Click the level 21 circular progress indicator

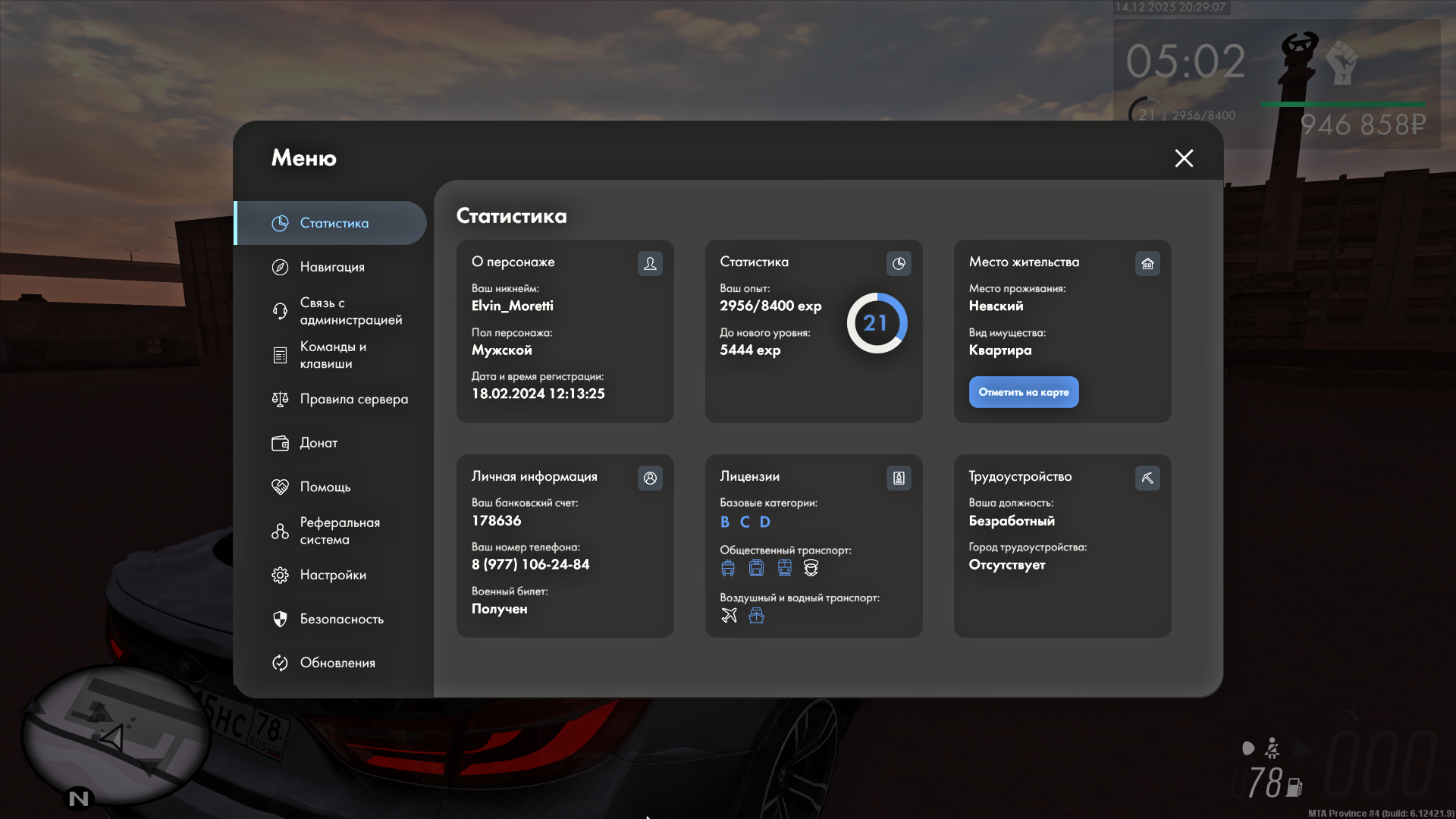[x=876, y=323]
